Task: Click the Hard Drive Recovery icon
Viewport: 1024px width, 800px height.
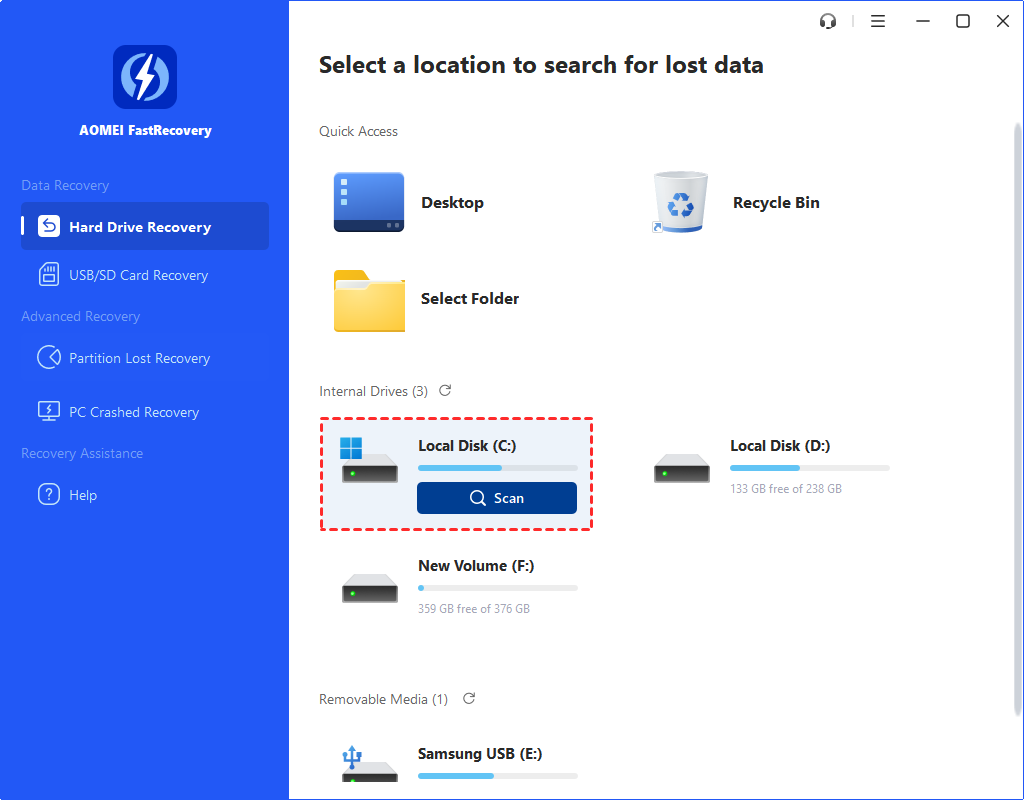Action: pyautogui.click(x=49, y=226)
